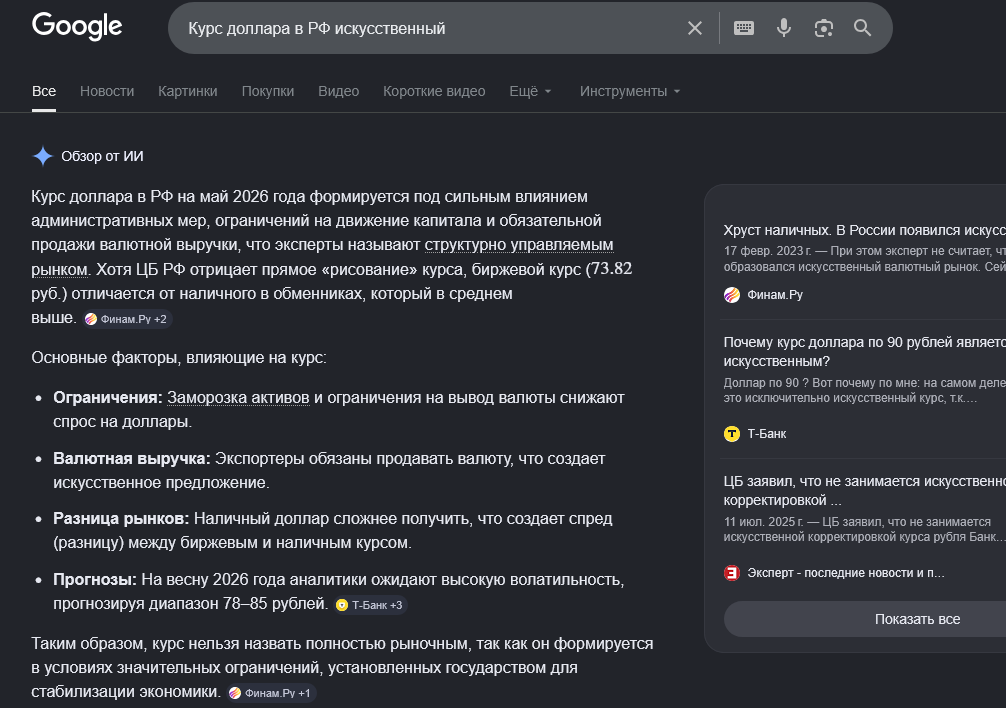This screenshot has width=1006, height=708.
Task: Start voice search with microphone icon
Action: 783,28
